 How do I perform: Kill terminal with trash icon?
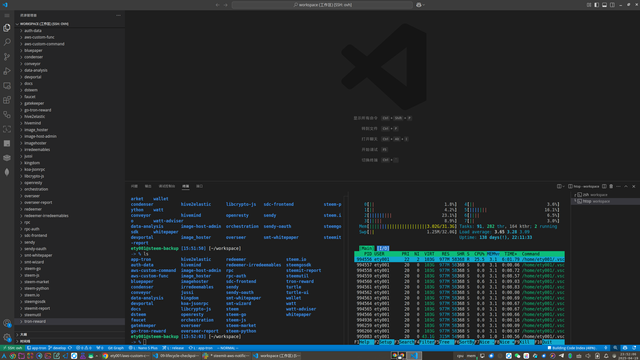coord(611,187)
